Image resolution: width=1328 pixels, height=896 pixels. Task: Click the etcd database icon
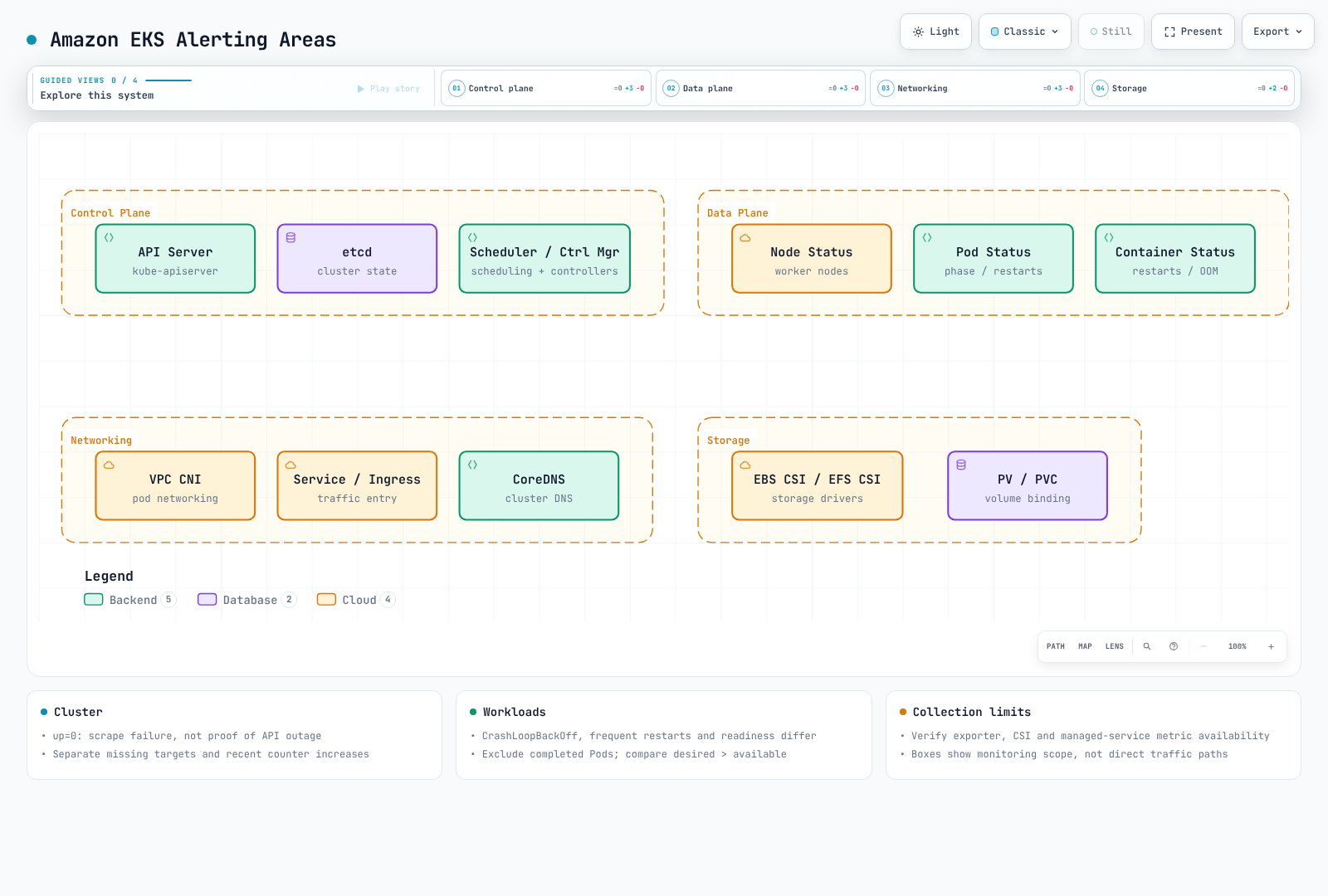click(290, 237)
